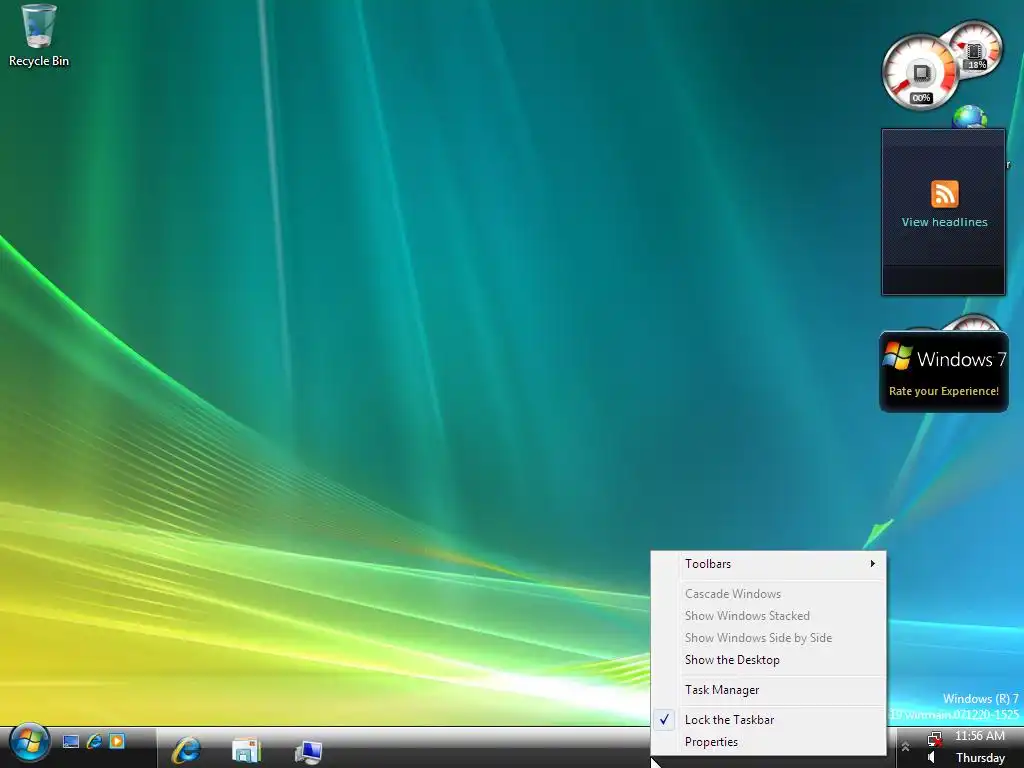Launch Internet Explorer from quick launch
The image size is (1024, 768).
click(94, 741)
